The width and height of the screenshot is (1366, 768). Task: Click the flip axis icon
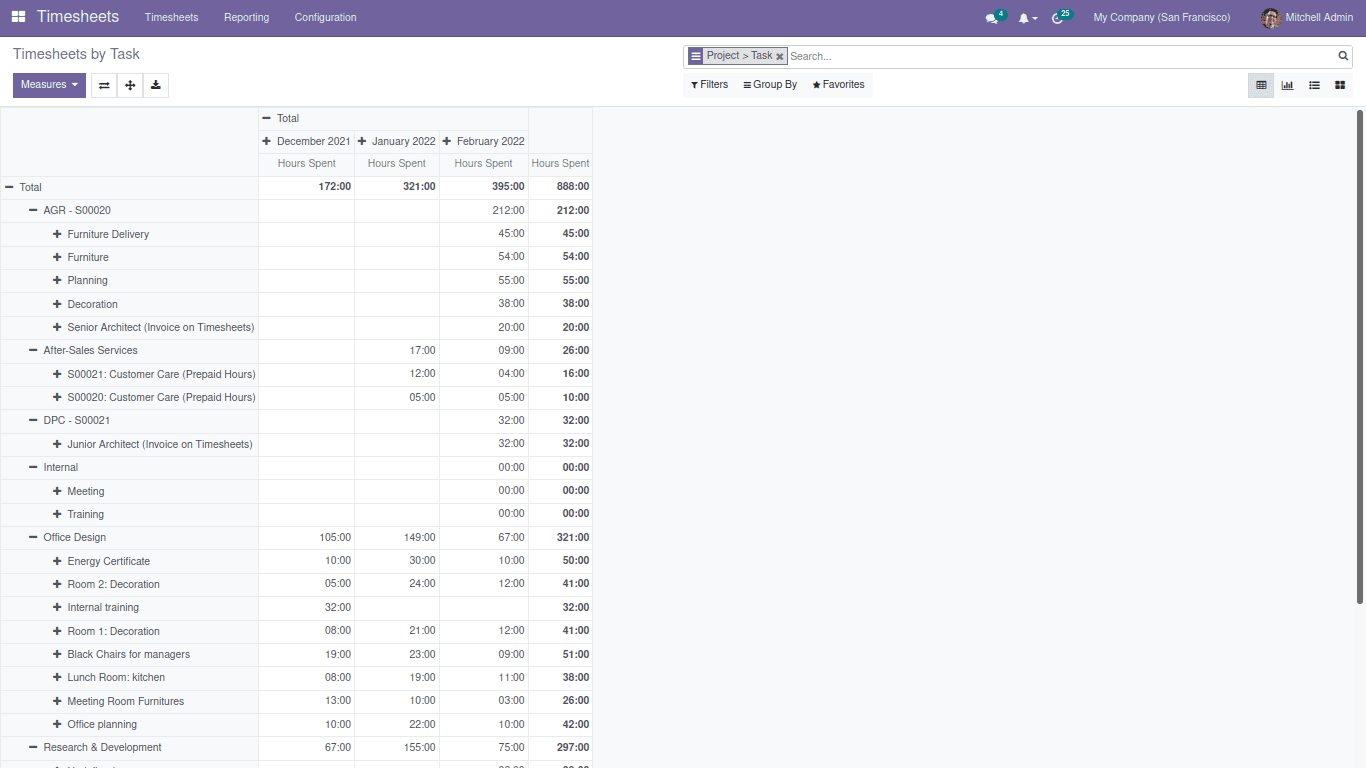(104, 85)
